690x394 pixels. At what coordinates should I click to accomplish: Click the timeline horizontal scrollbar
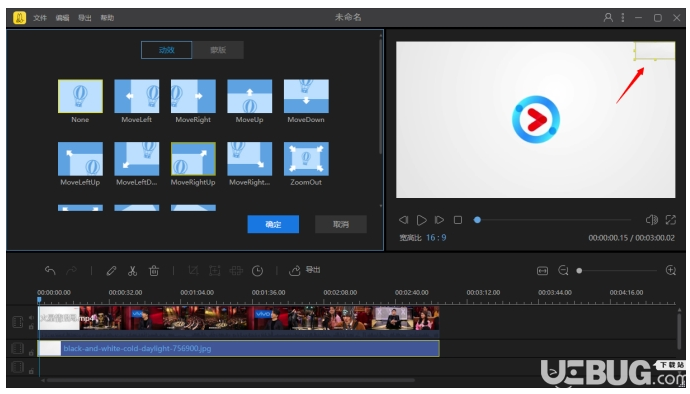pyautogui.click(x=231, y=380)
